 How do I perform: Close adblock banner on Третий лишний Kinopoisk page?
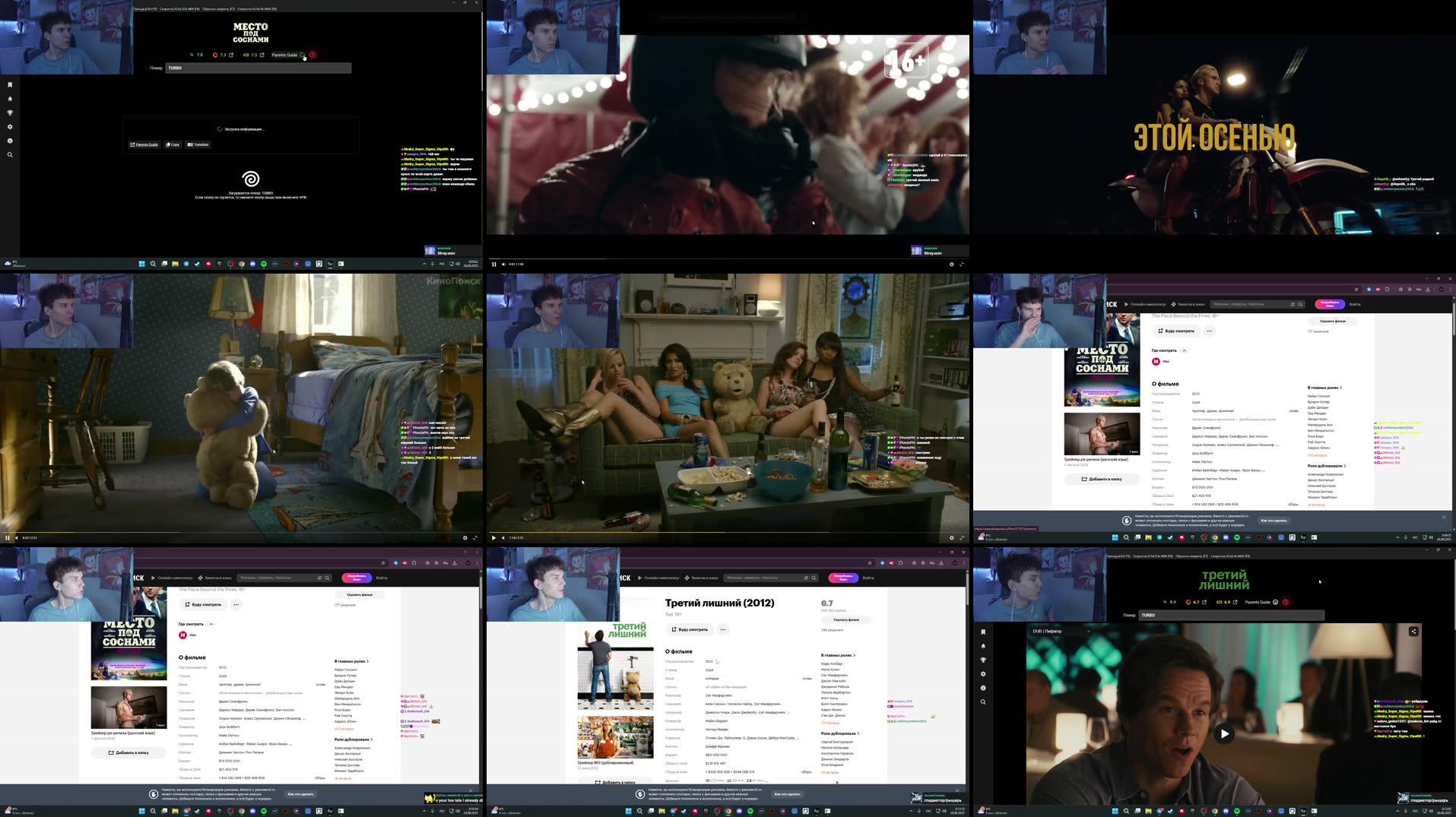957,790
